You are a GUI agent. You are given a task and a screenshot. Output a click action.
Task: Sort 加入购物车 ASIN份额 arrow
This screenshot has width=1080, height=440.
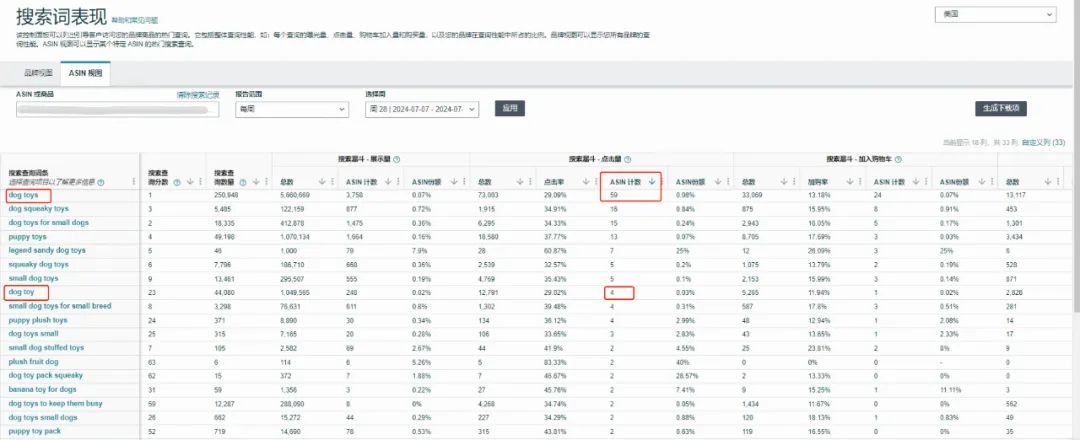click(982, 182)
